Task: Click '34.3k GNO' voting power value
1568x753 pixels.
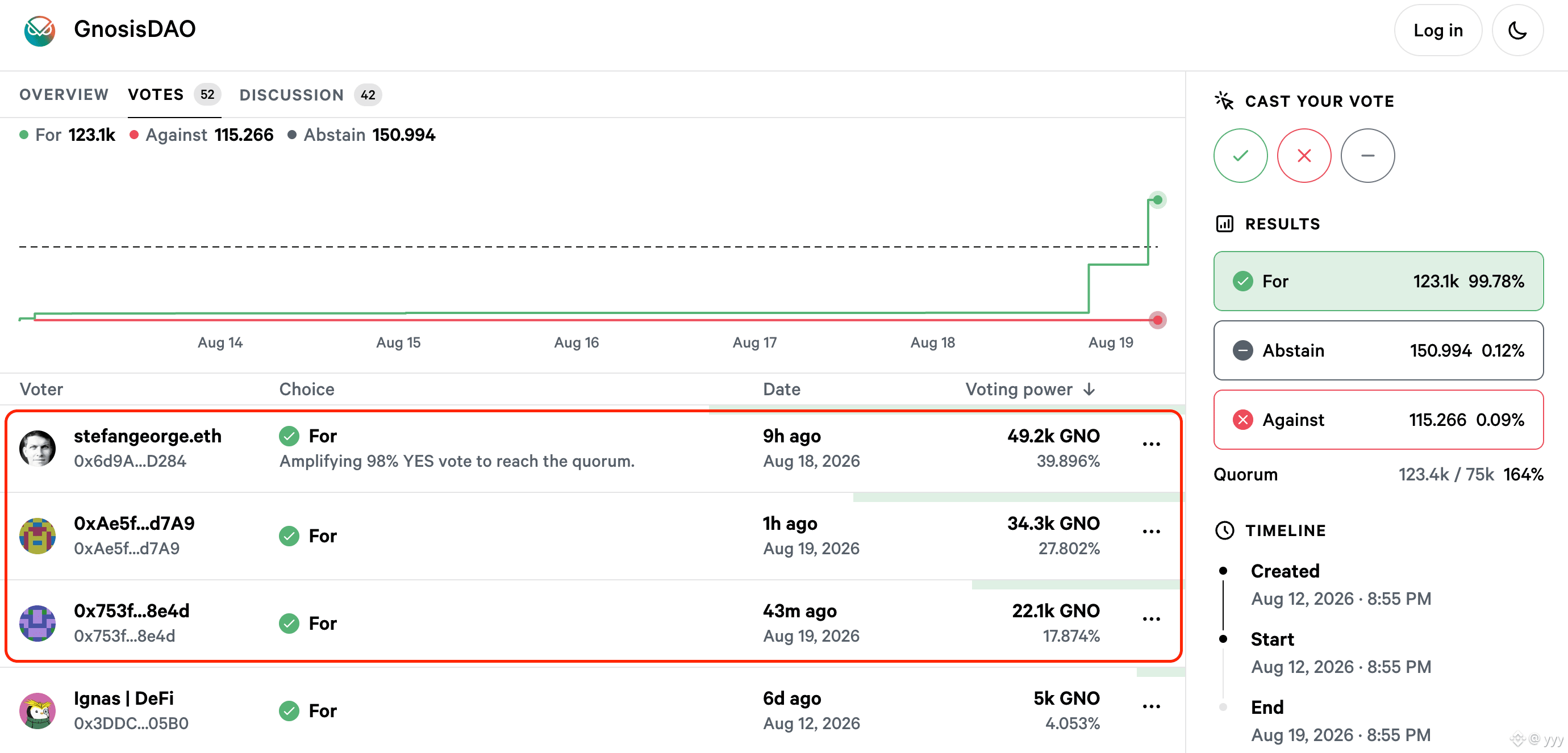Action: click(1053, 524)
